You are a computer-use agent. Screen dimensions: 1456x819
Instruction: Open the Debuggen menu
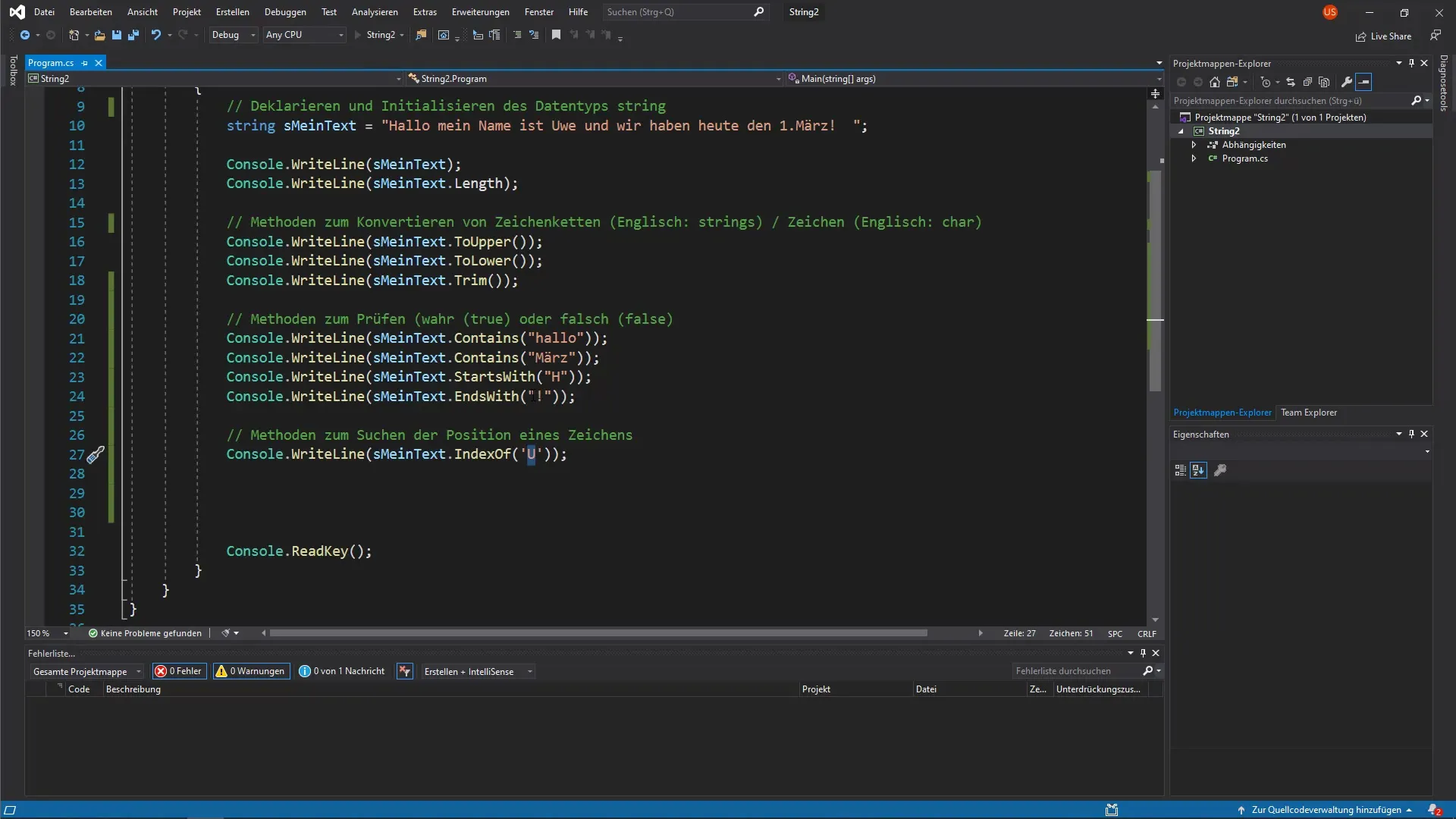pyautogui.click(x=285, y=12)
